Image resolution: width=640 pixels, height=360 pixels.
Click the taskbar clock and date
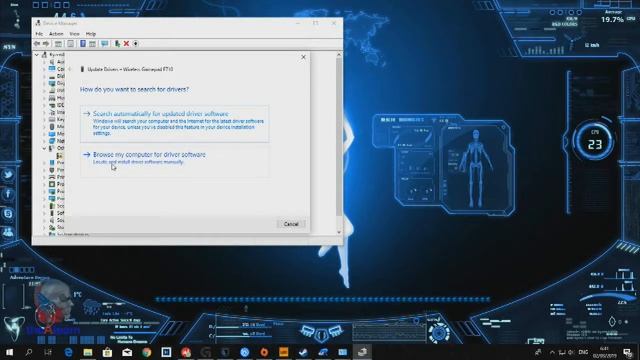tap(604, 352)
